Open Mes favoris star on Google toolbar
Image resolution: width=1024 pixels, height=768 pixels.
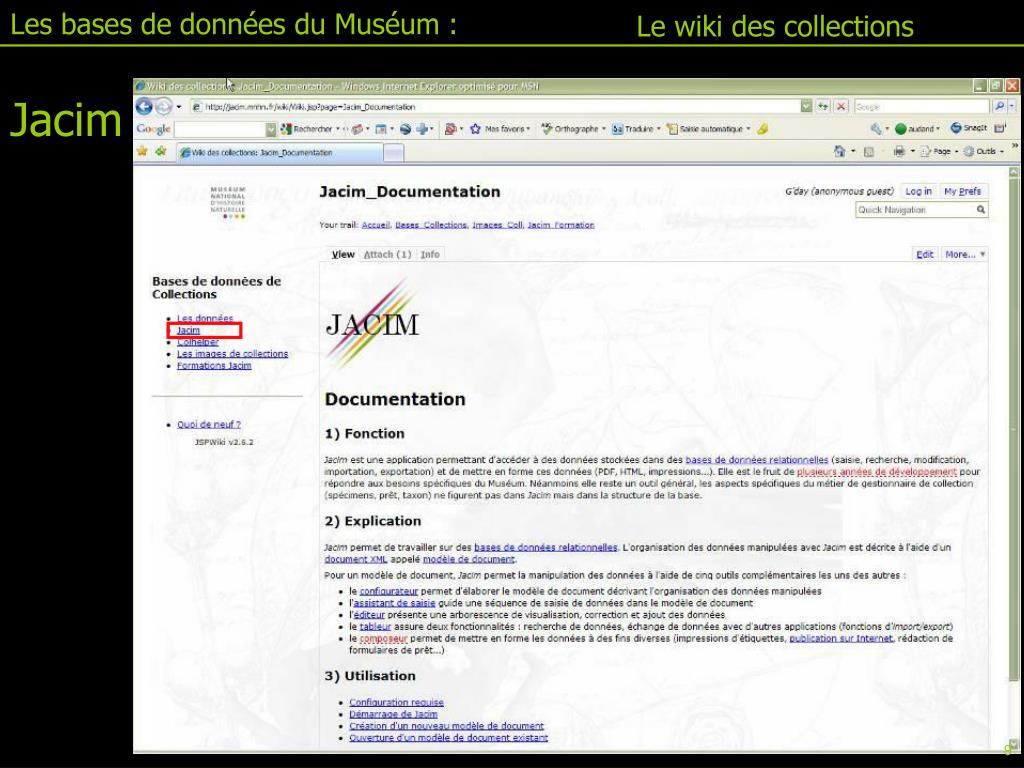coord(500,129)
